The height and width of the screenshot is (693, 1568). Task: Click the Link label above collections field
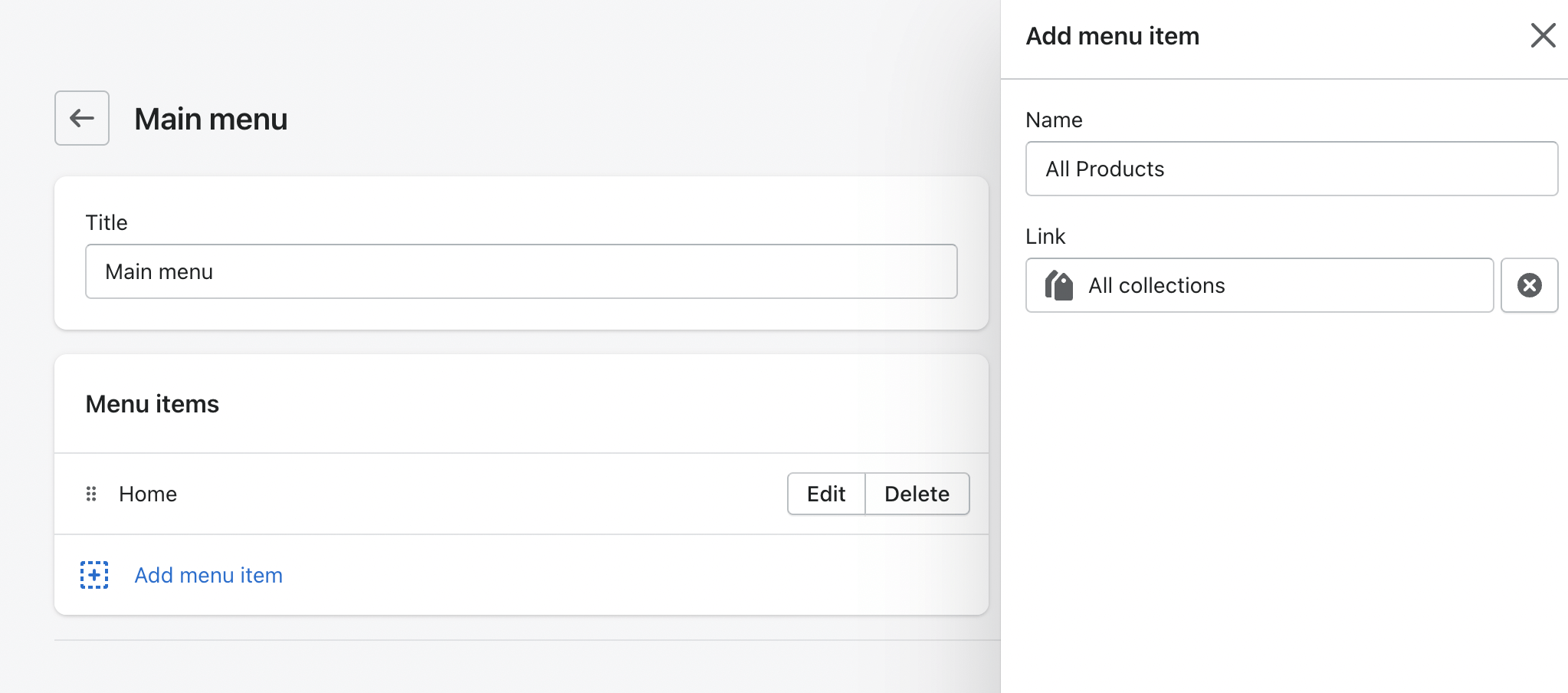tap(1045, 236)
